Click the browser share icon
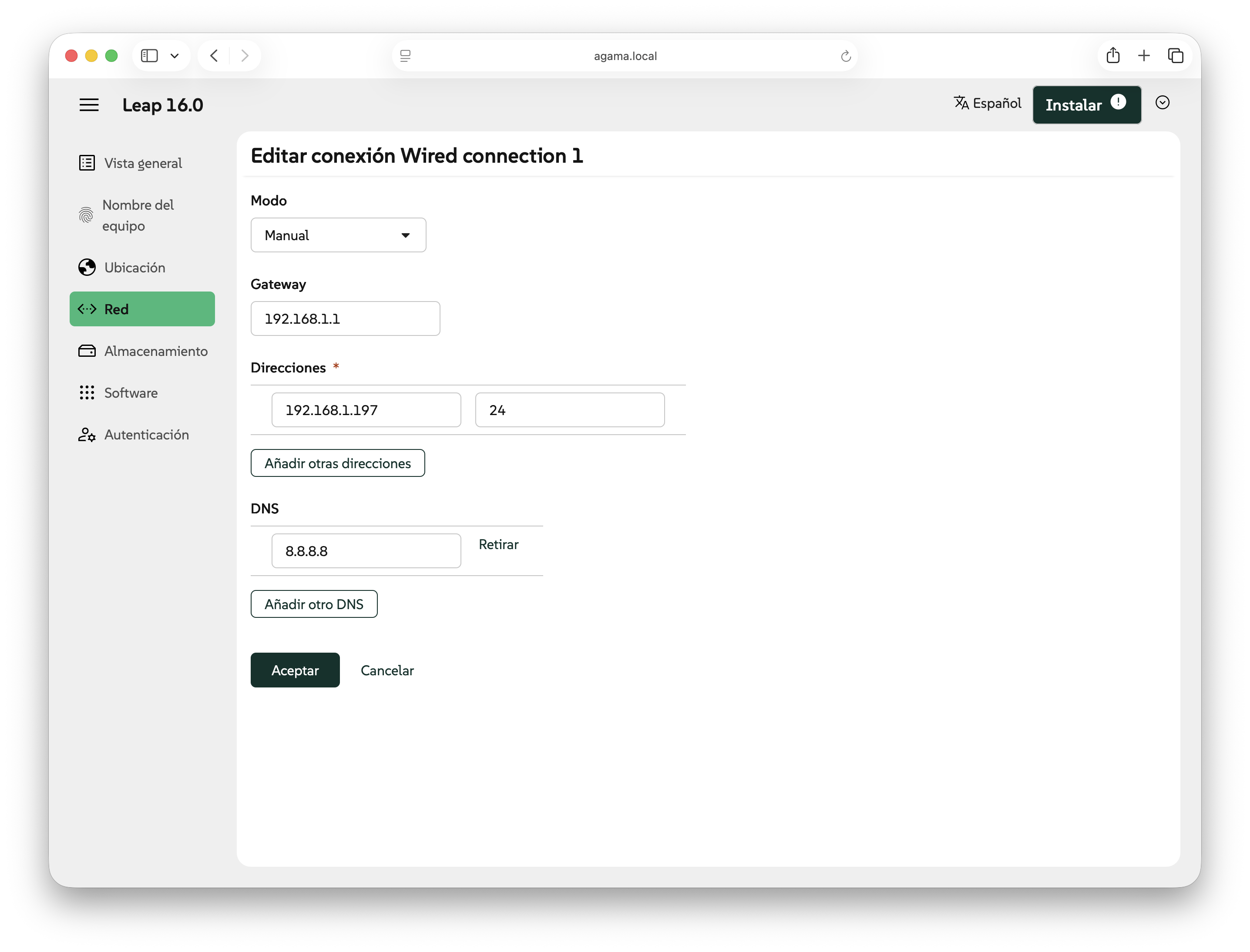The height and width of the screenshot is (952, 1250). pyautogui.click(x=1113, y=56)
